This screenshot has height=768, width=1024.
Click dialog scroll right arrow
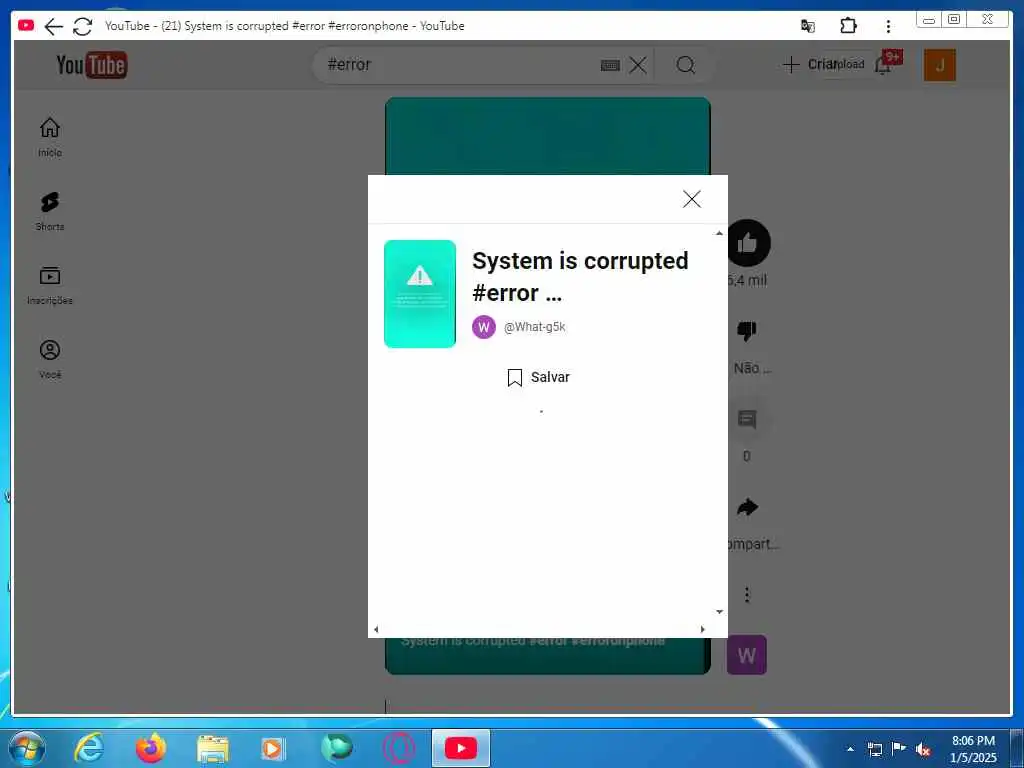tap(703, 630)
